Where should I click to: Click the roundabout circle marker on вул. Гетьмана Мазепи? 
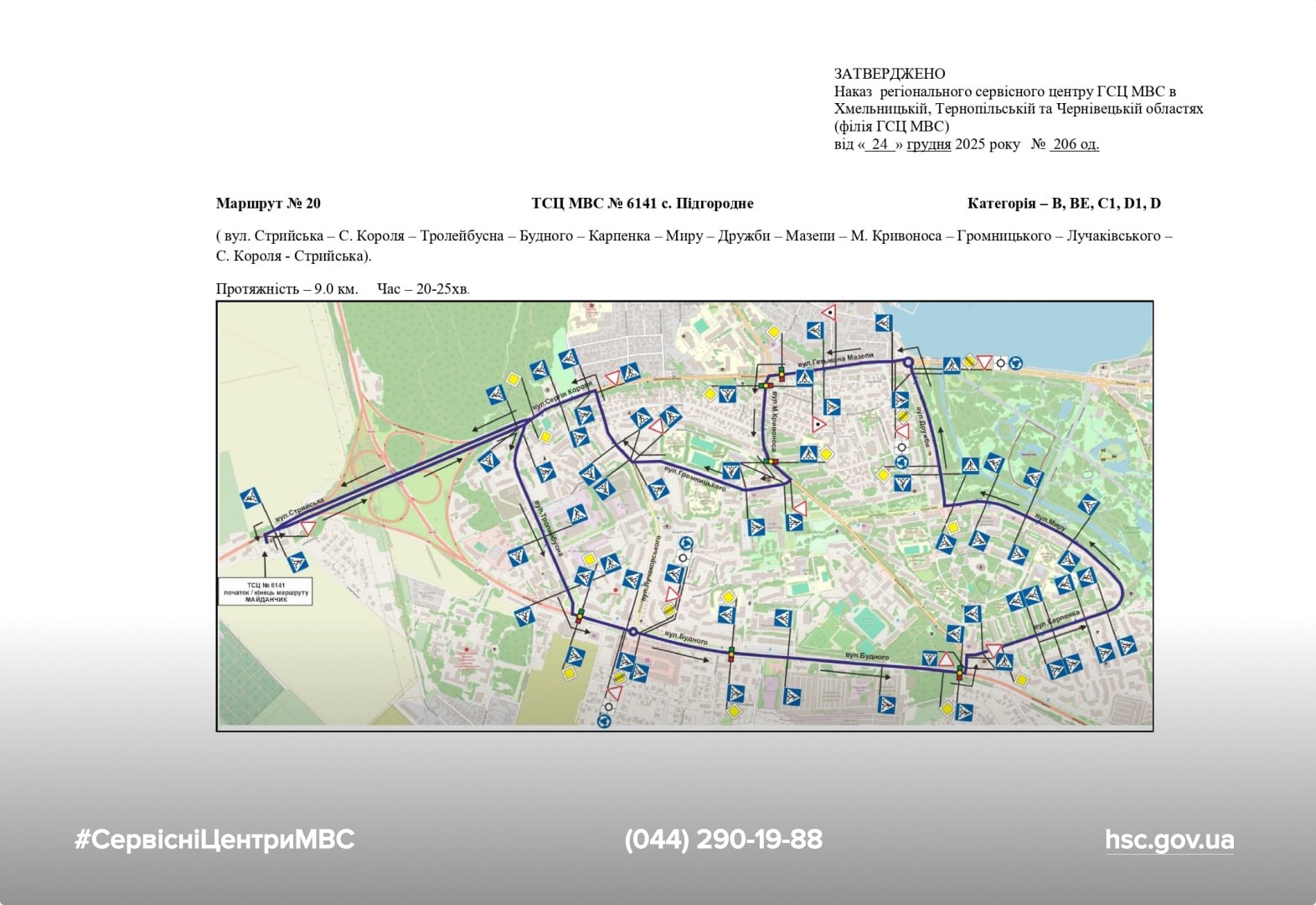point(908,362)
